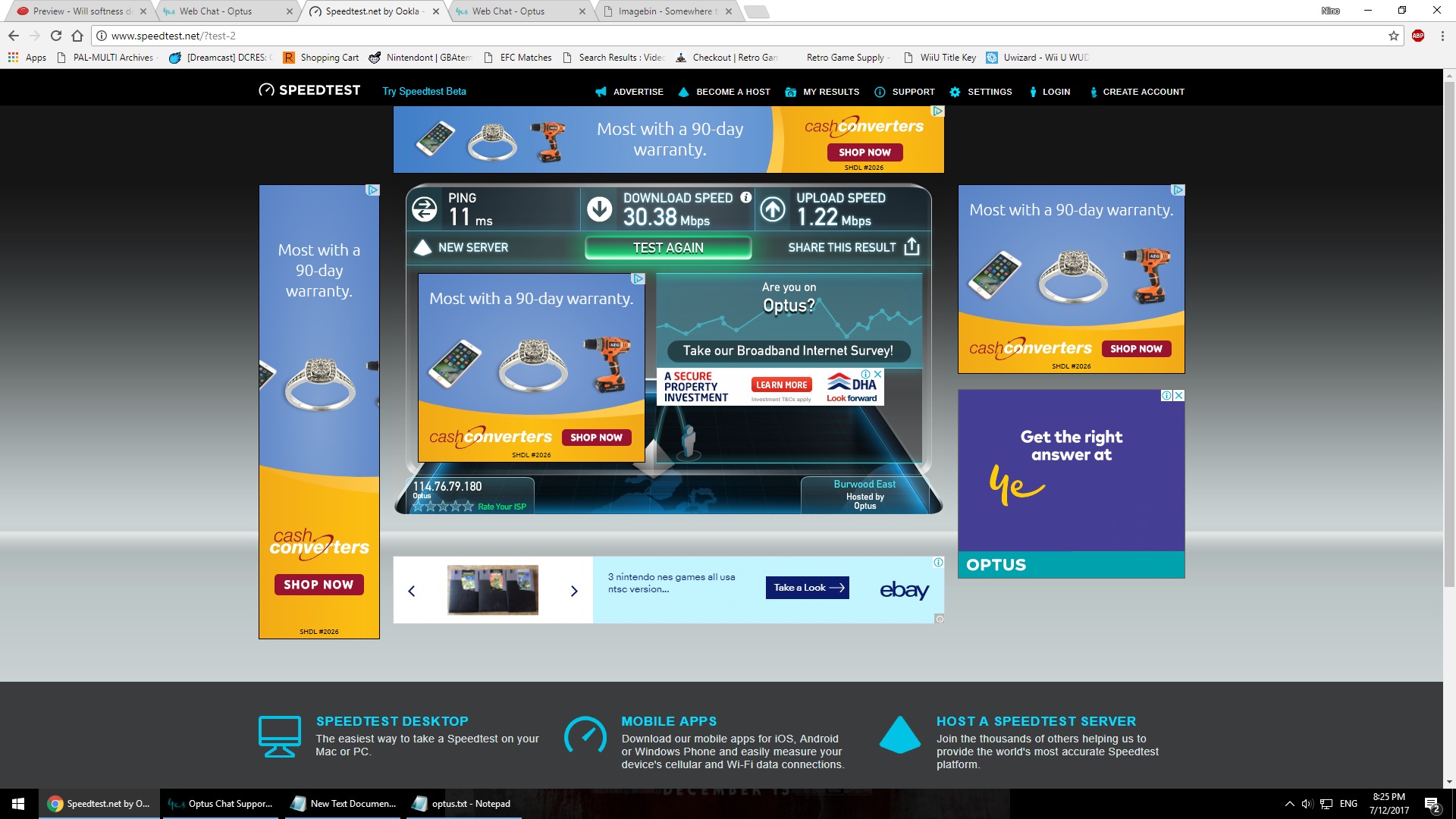This screenshot has width=1456, height=819.
Task: Click the download speed info icon
Action: click(x=746, y=197)
